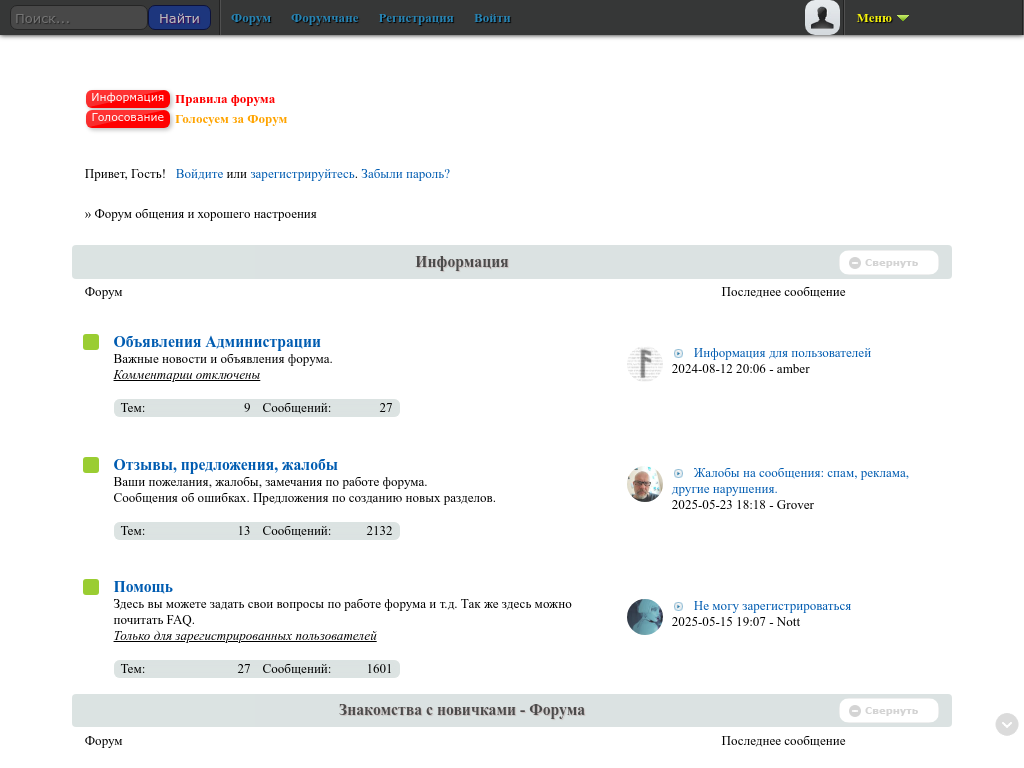This screenshot has width=1024, height=768.
Task: Click the guest profile avatar icon
Action: [822, 18]
